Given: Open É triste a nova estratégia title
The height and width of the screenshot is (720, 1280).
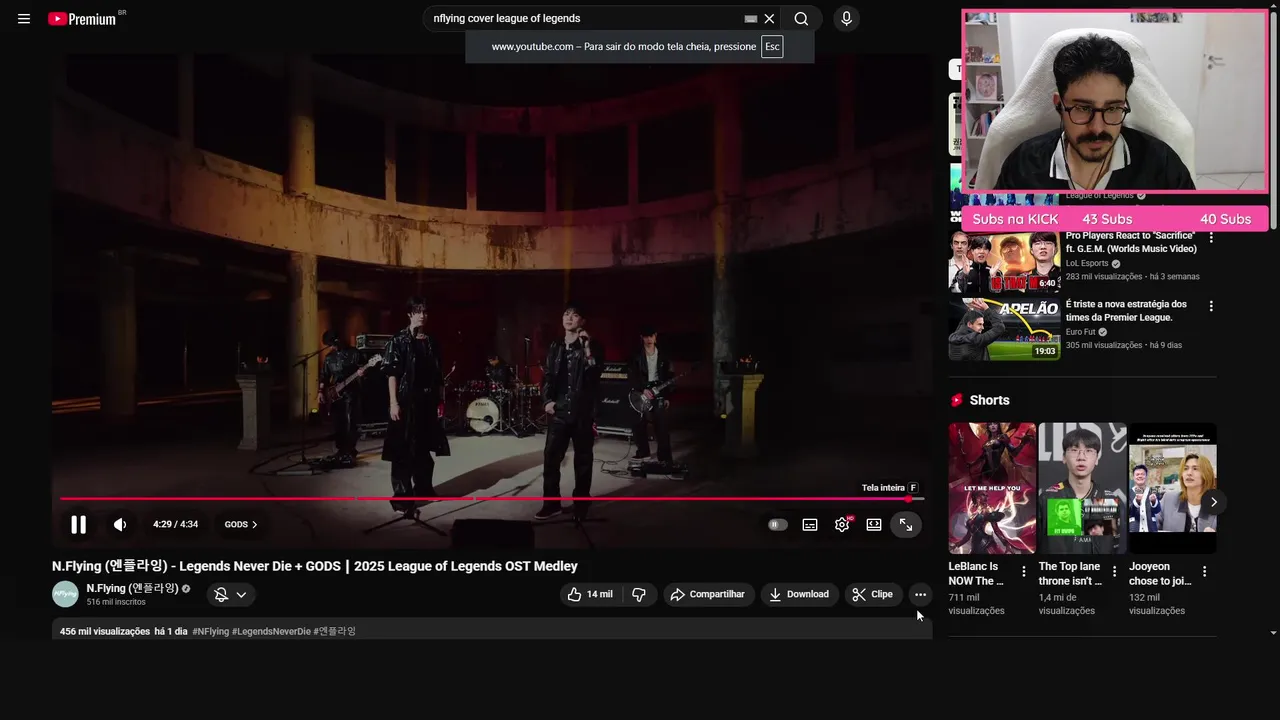Looking at the screenshot, I should (1126, 311).
